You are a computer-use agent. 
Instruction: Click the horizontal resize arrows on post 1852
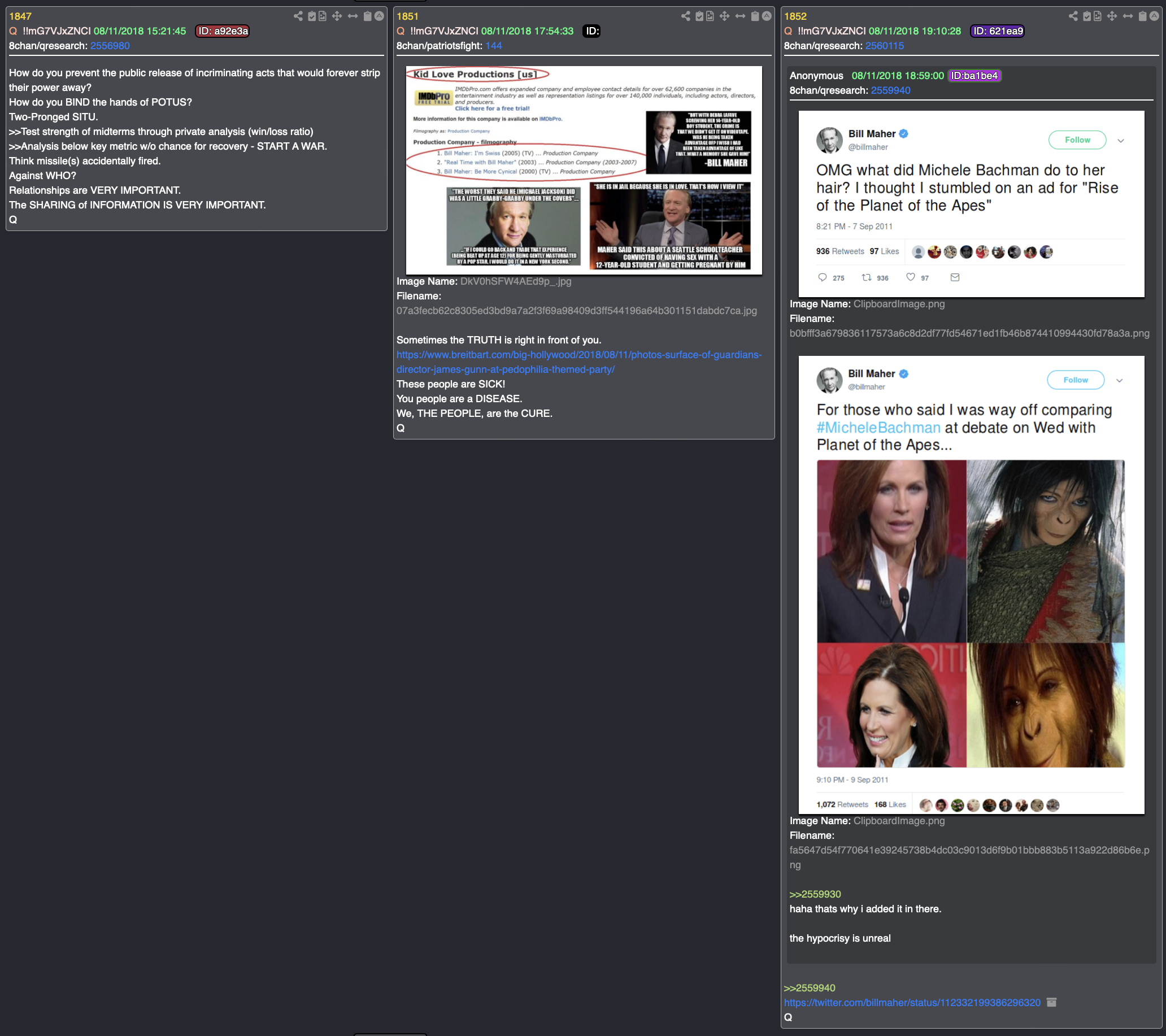(x=1128, y=16)
